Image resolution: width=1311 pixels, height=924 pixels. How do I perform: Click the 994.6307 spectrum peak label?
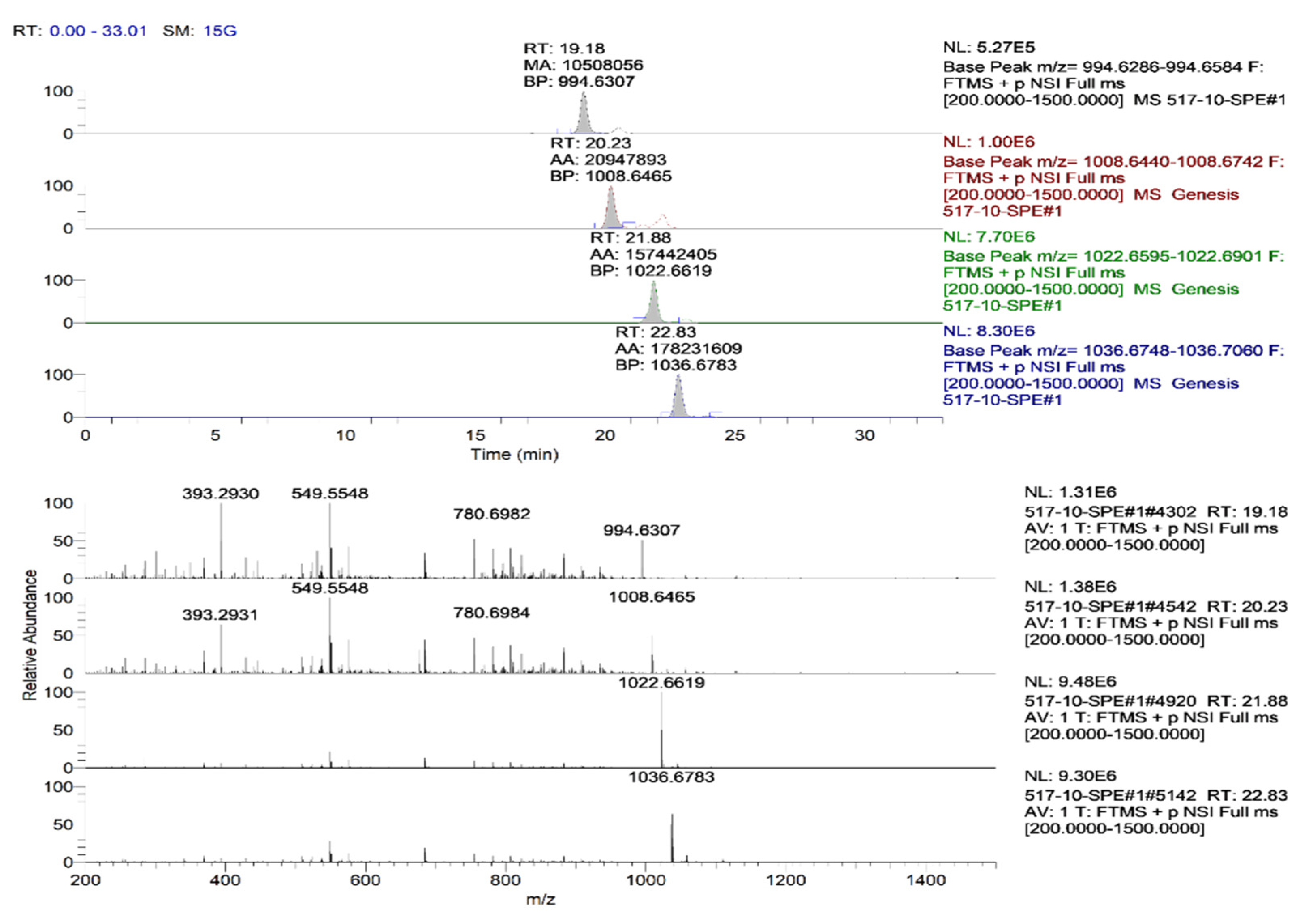pos(641,530)
